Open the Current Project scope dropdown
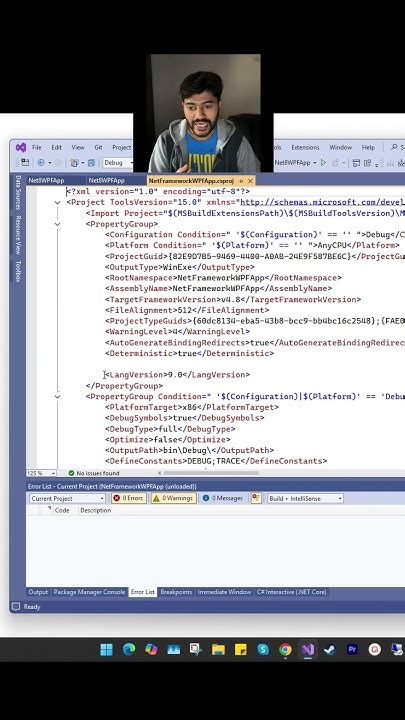405x720 pixels. click(x=68, y=498)
